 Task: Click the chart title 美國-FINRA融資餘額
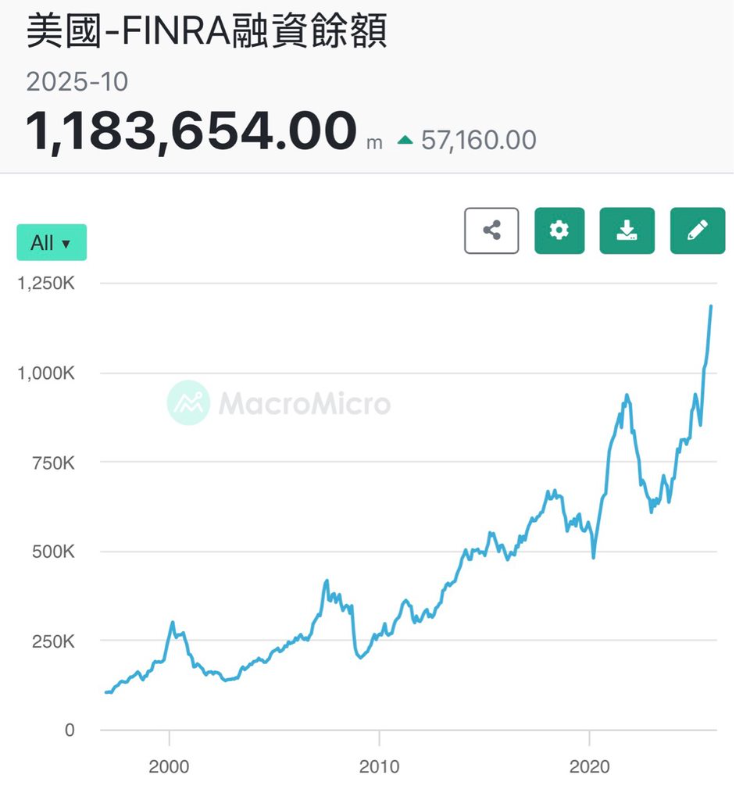coord(206,31)
